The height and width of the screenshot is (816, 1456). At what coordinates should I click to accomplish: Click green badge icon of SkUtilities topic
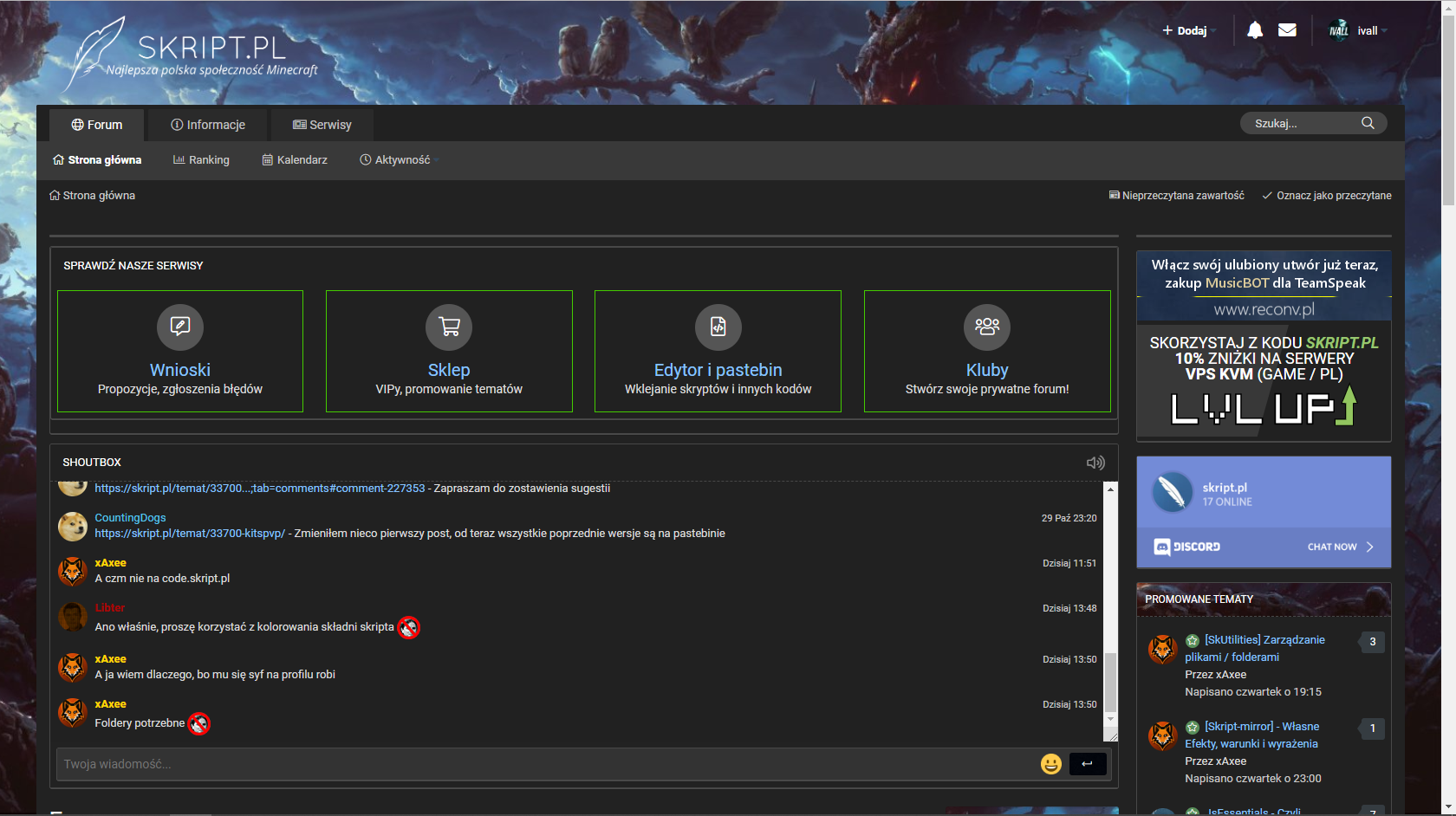coord(1193,640)
